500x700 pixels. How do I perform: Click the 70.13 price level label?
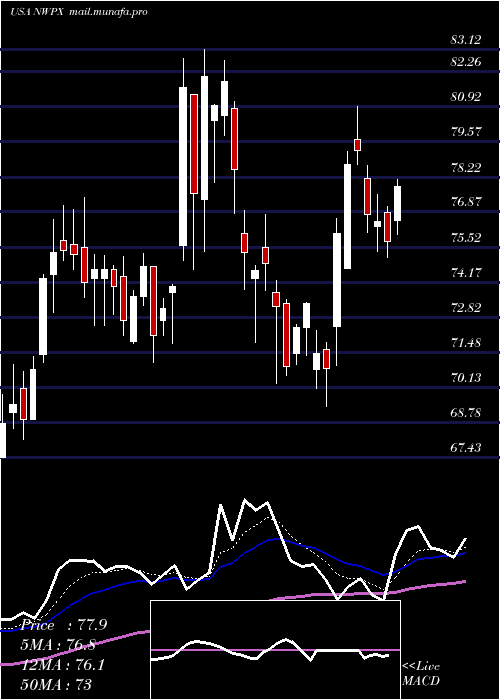tap(466, 378)
